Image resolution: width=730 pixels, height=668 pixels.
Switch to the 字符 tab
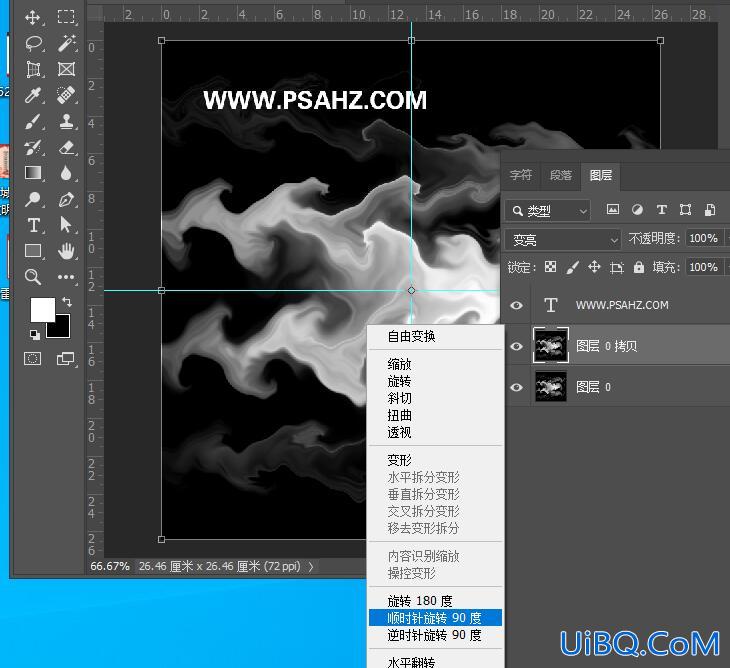coord(520,175)
